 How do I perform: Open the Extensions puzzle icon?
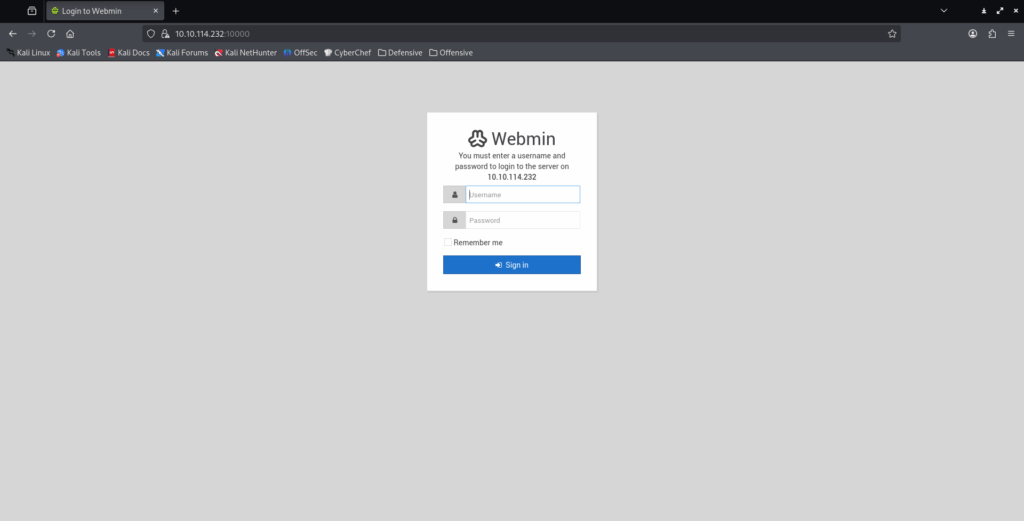pos(992,33)
